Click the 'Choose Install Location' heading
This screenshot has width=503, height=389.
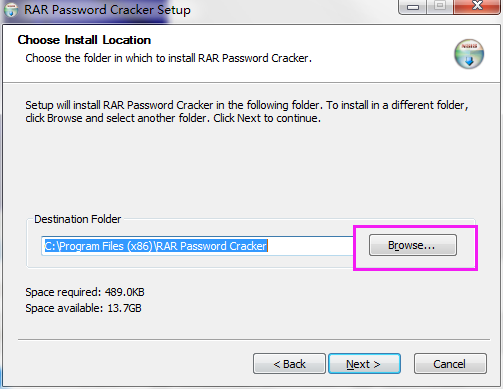click(x=84, y=40)
